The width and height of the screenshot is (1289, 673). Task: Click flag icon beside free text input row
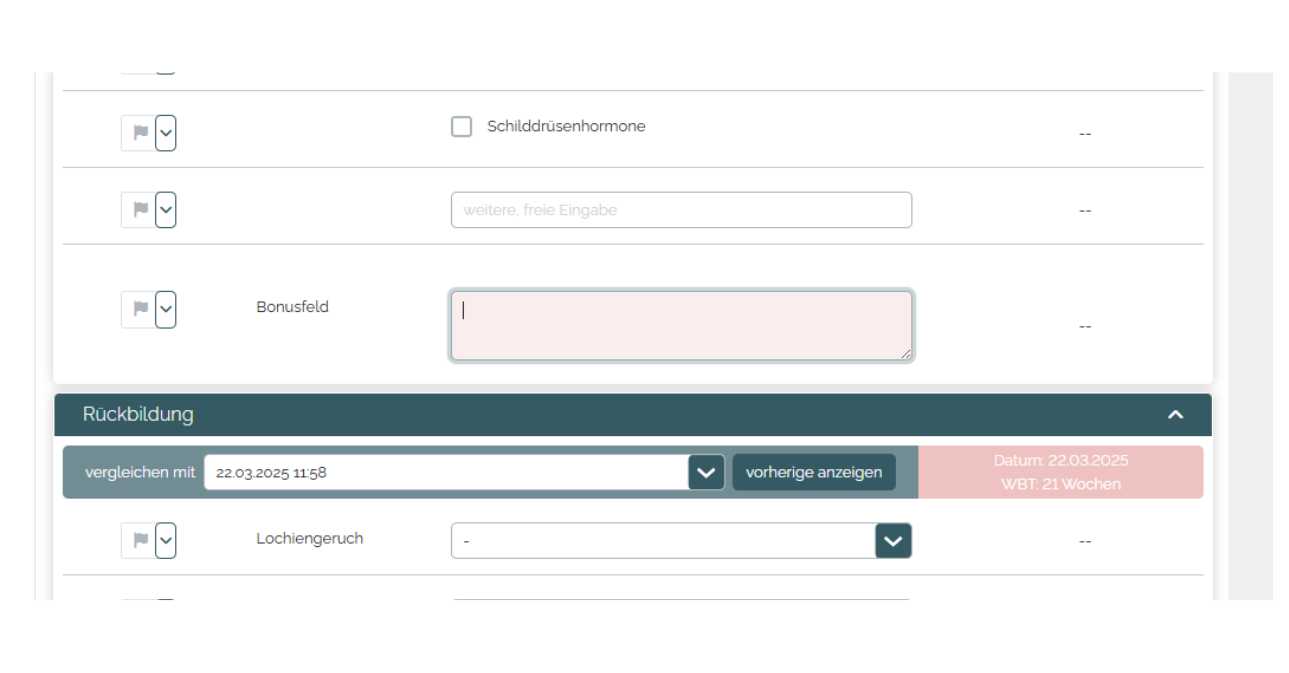139,210
